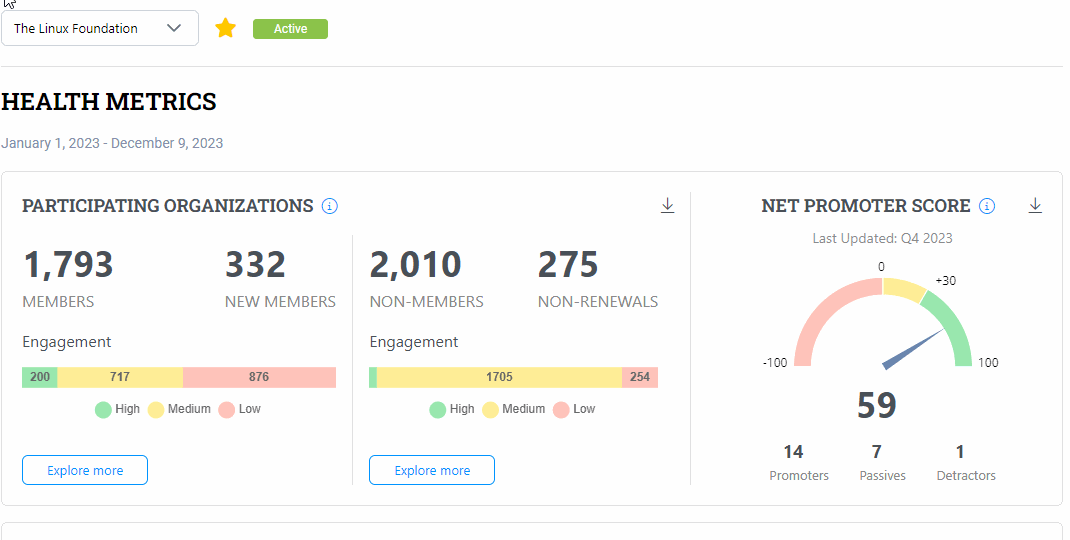Click the red 254 non-members bar segment
The height and width of the screenshot is (540, 1070).
(x=640, y=377)
